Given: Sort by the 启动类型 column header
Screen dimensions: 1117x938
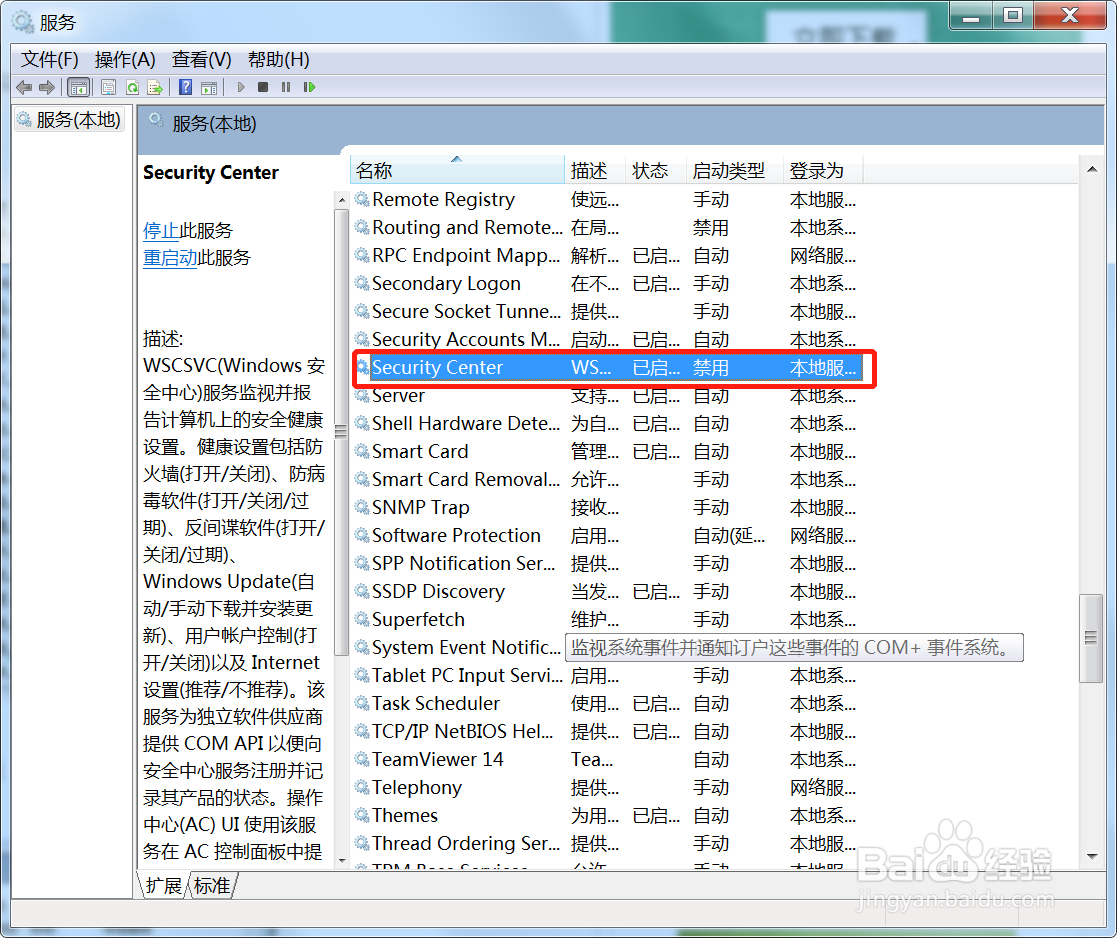Looking at the screenshot, I should pos(735,170).
